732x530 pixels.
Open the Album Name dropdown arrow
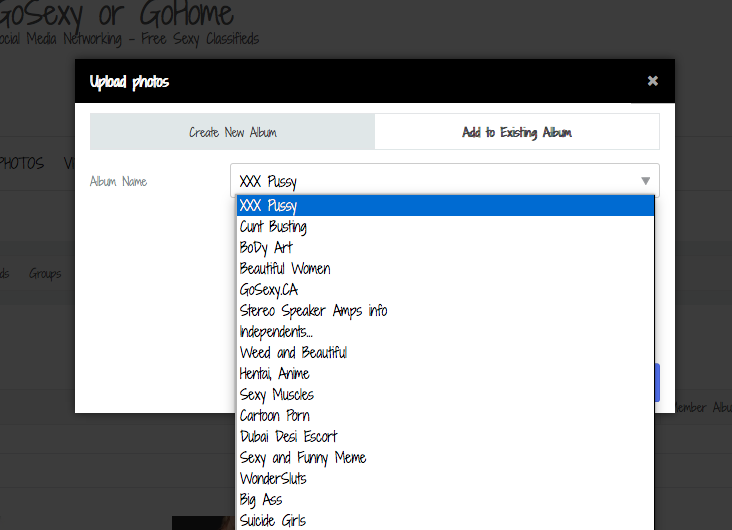646,181
